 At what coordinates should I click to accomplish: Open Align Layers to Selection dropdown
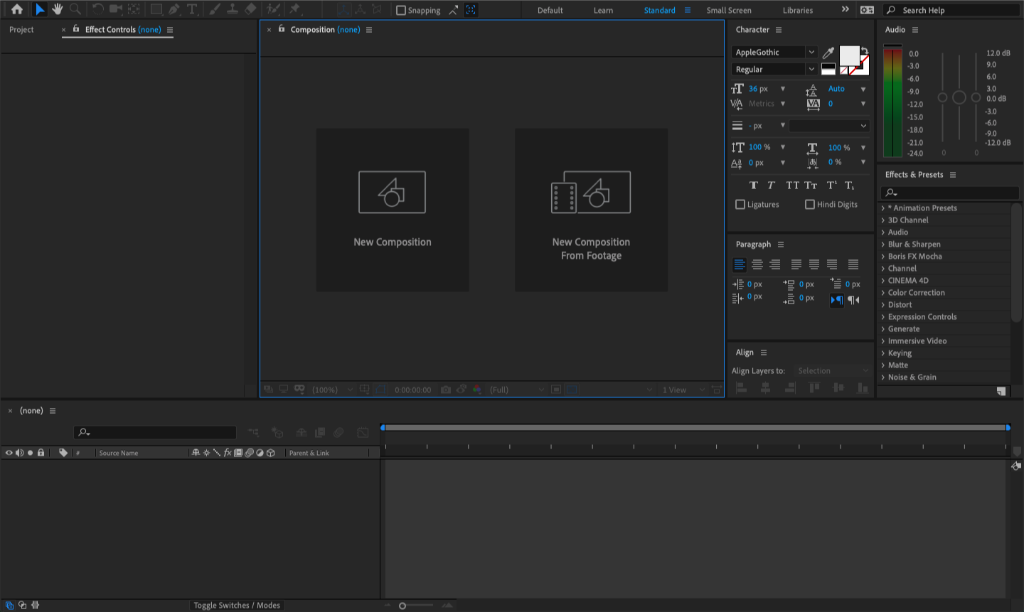(833, 371)
